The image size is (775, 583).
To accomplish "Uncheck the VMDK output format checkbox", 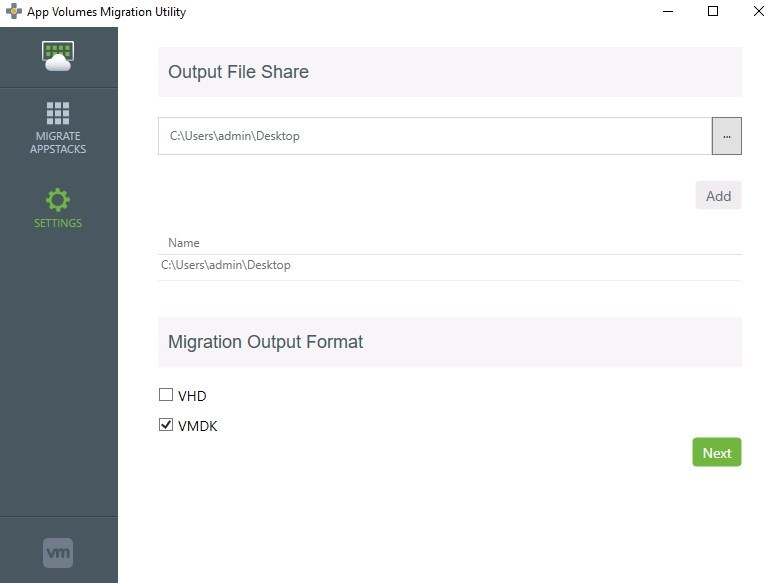I will (x=166, y=425).
